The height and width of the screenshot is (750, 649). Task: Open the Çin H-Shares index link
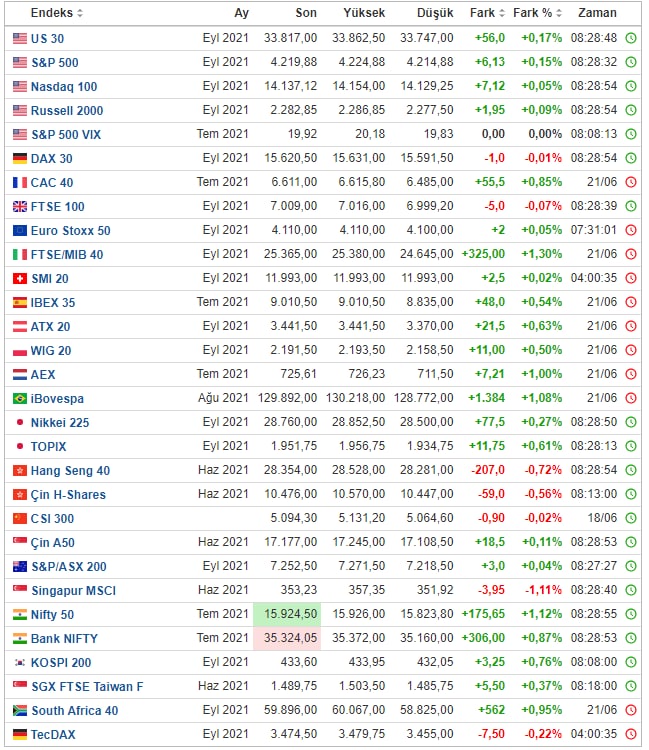[x=68, y=495]
